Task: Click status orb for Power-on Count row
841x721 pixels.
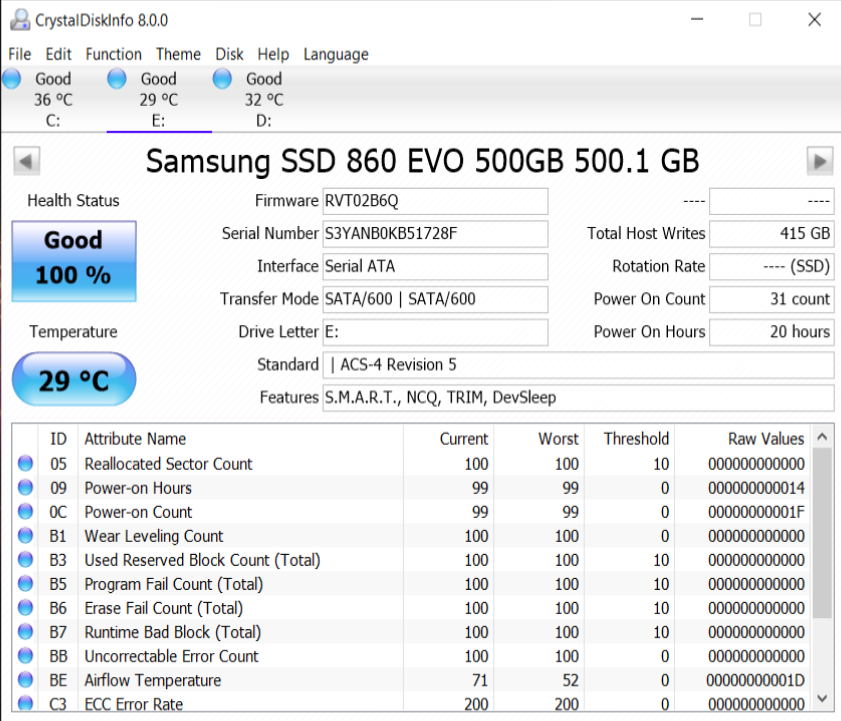Action: click(x=25, y=511)
